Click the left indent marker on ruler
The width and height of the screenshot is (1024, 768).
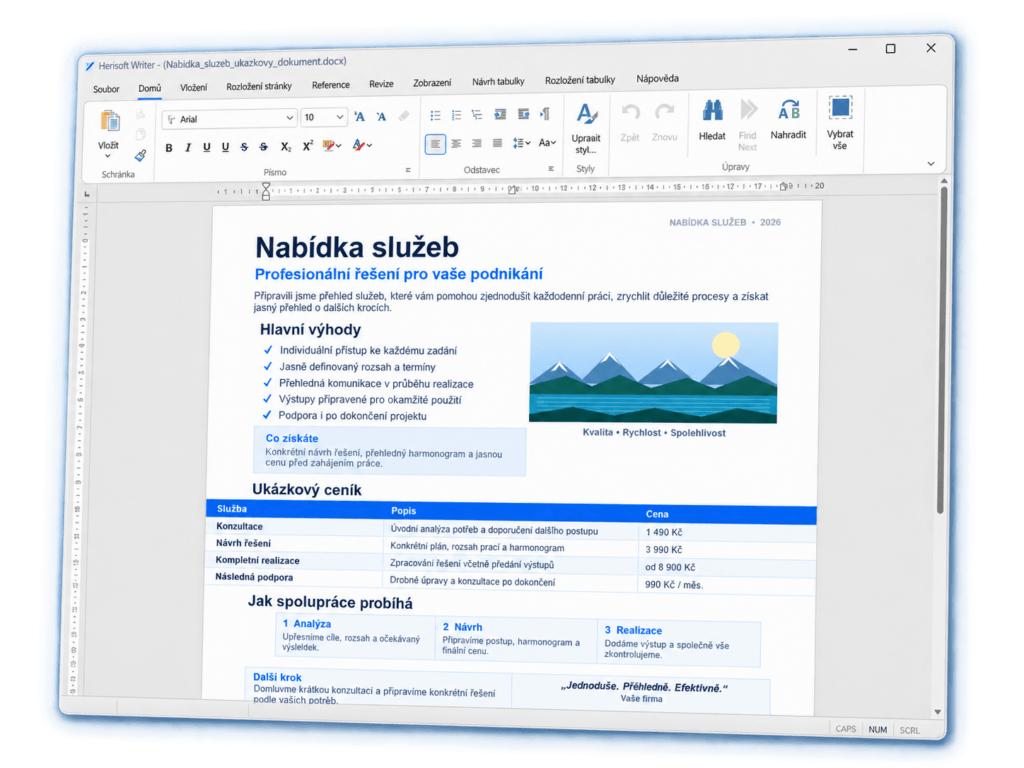pyautogui.click(x=266, y=191)
